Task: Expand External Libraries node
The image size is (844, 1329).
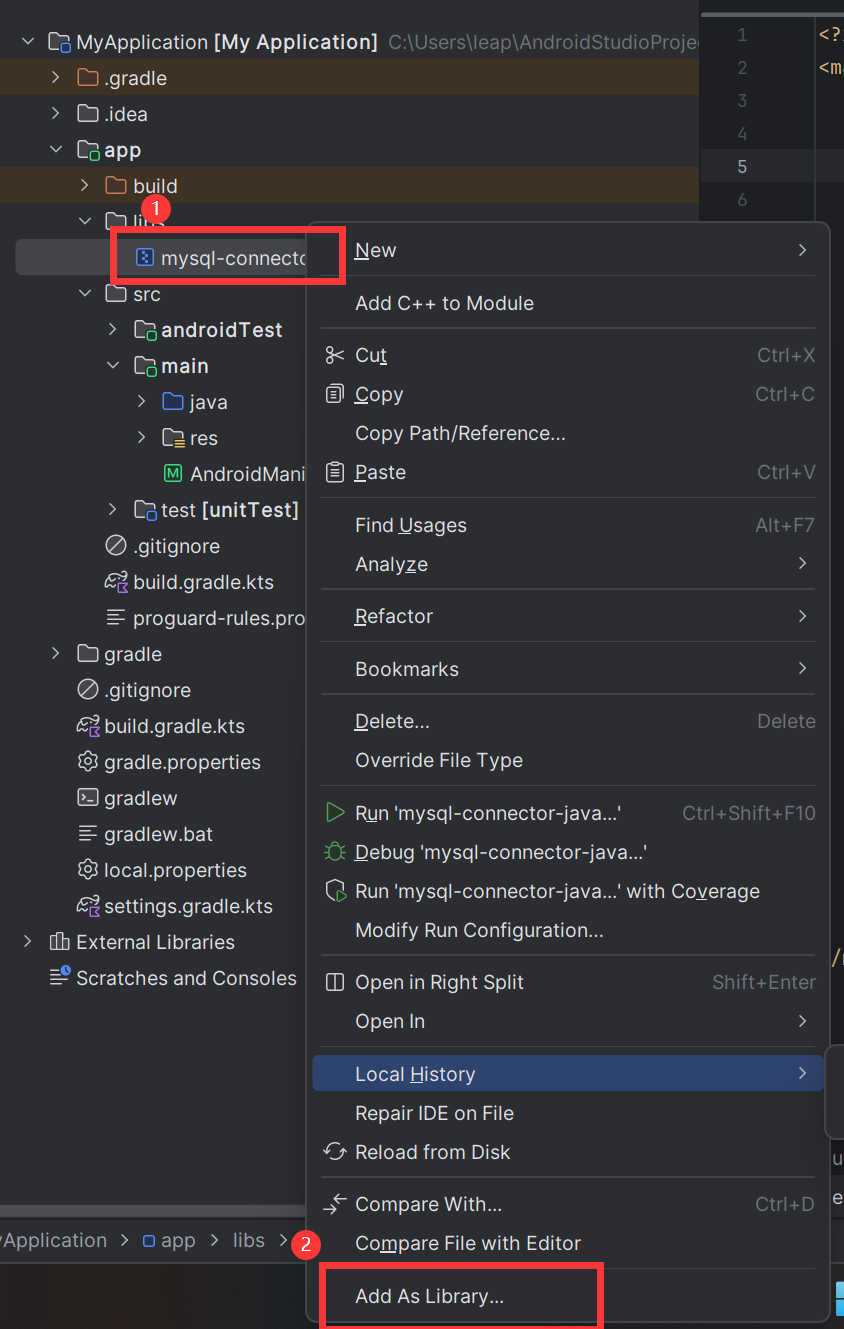Action: (x=28, y=942)
